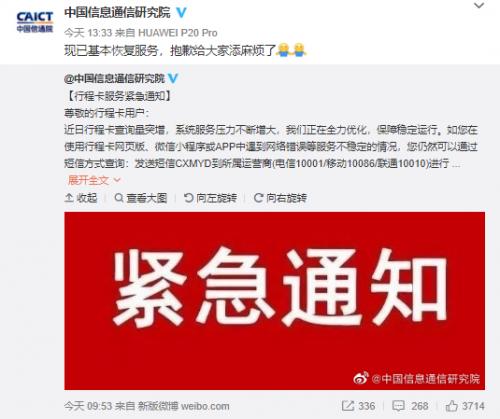The image size is (500, 419).
Task: Rotate the image right with 向右旋转
Action: [280, 198]
